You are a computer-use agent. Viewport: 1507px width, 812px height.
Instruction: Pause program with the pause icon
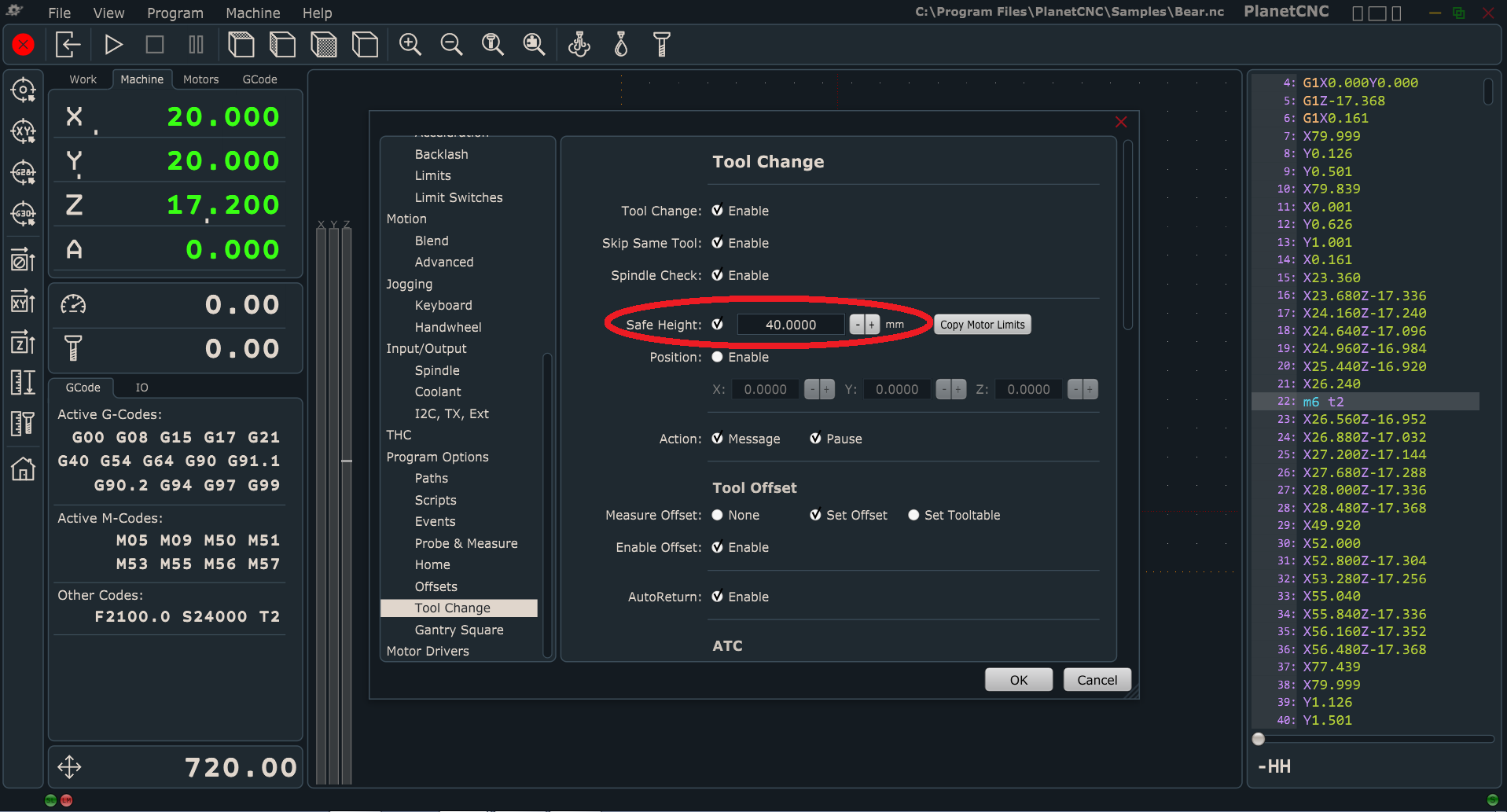pos(196,45)
